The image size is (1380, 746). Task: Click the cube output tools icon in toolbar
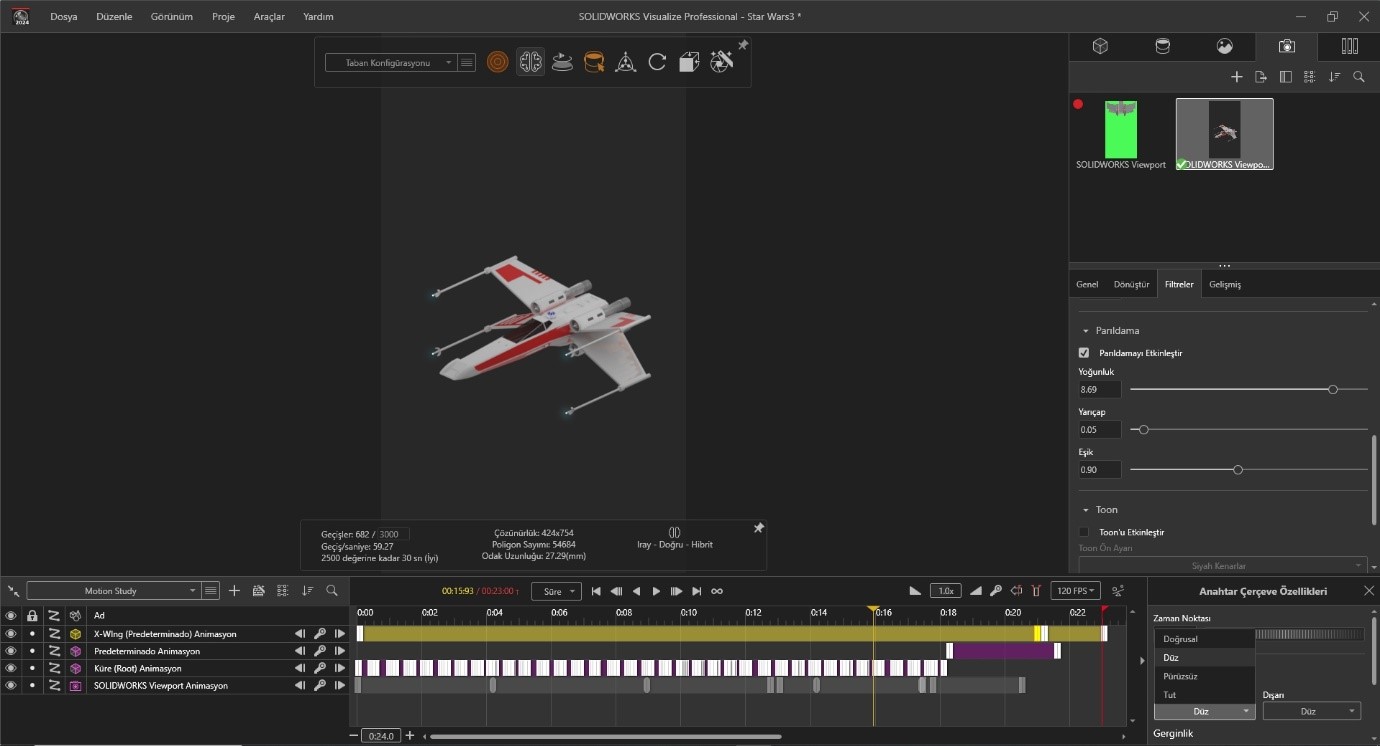coord(689,62)
